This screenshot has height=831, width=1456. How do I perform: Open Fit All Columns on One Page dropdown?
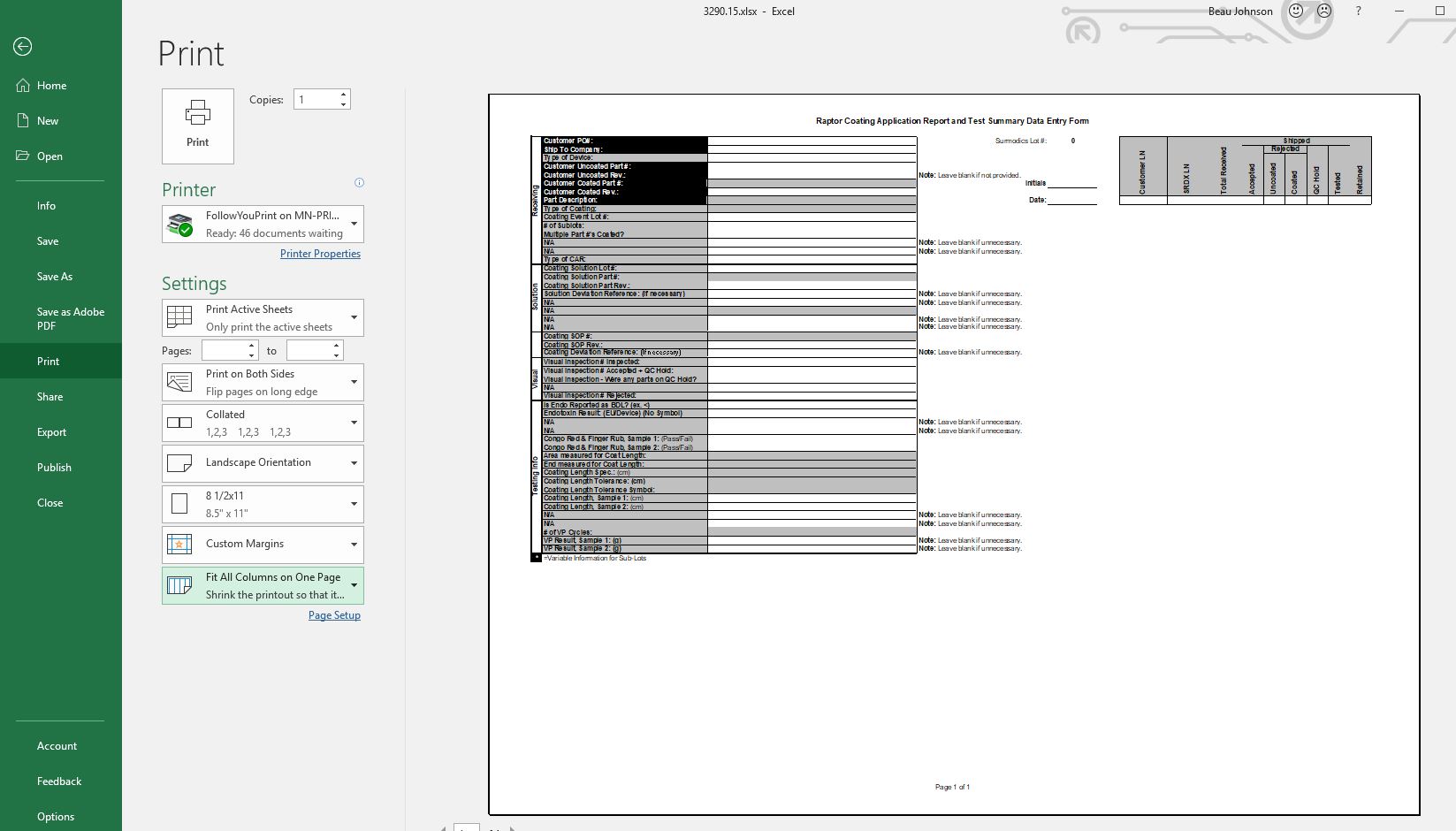[263, 586]
